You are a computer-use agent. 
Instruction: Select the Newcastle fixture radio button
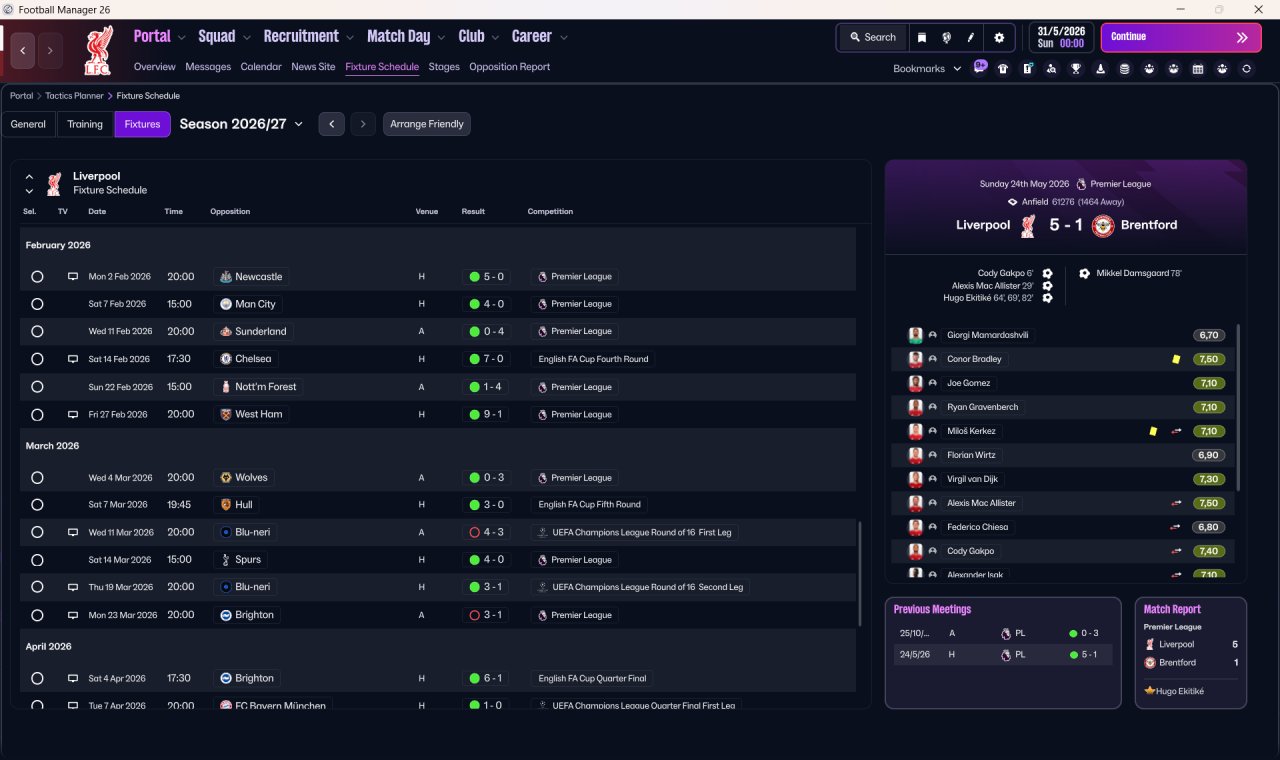(37, 277)
